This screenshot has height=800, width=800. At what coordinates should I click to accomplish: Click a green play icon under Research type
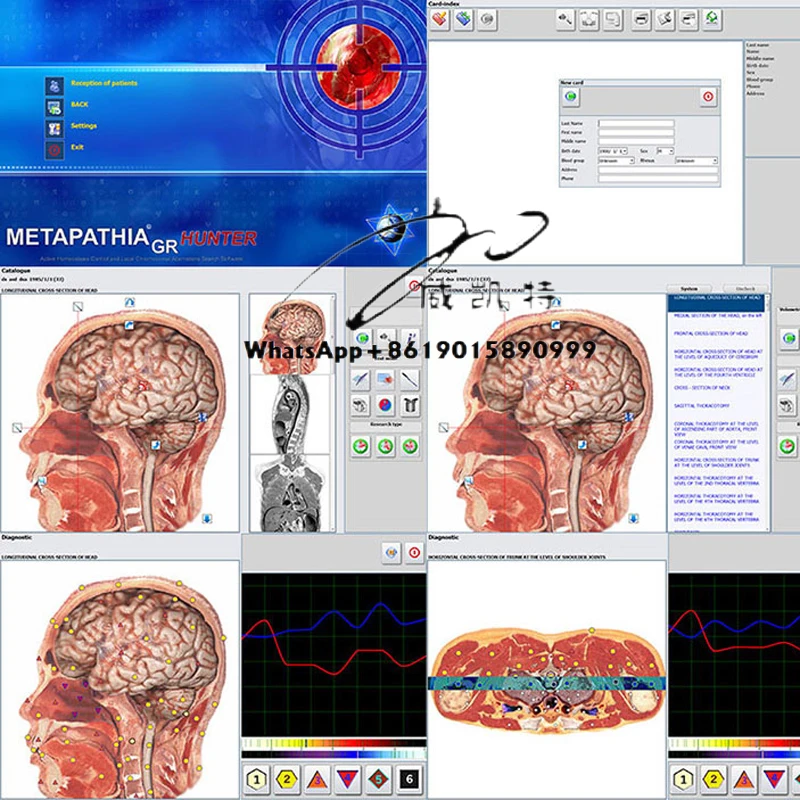coord(361,446)
